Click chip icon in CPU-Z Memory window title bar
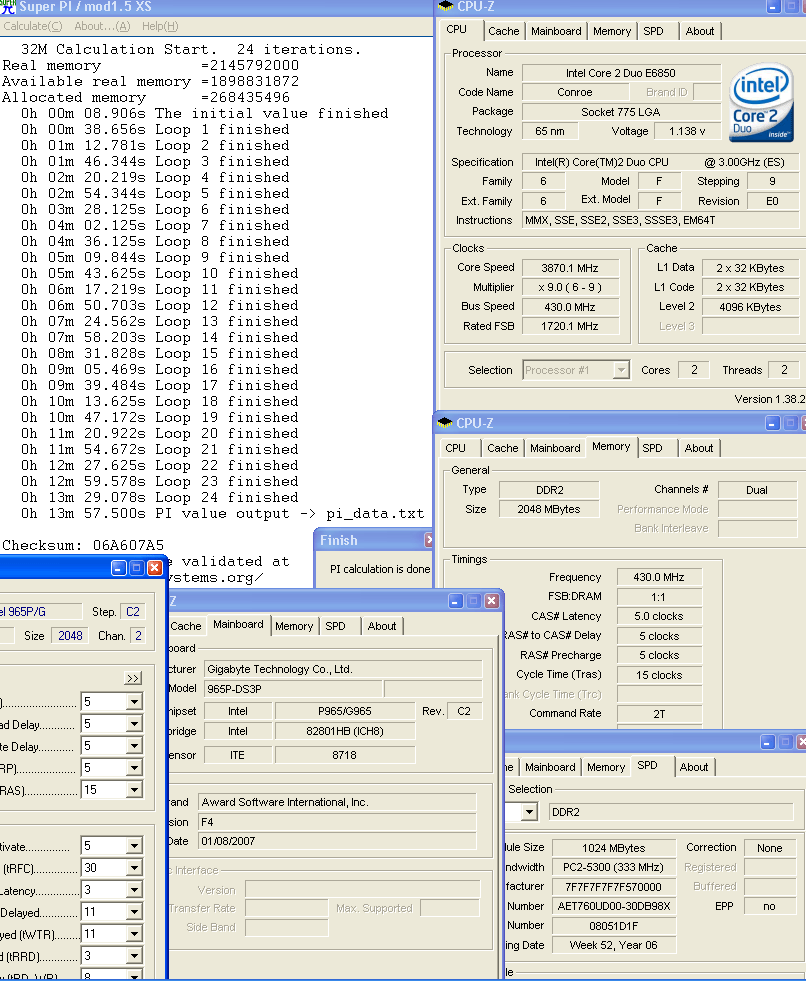This screenshot has width=806, height=981. pos(444,423)
